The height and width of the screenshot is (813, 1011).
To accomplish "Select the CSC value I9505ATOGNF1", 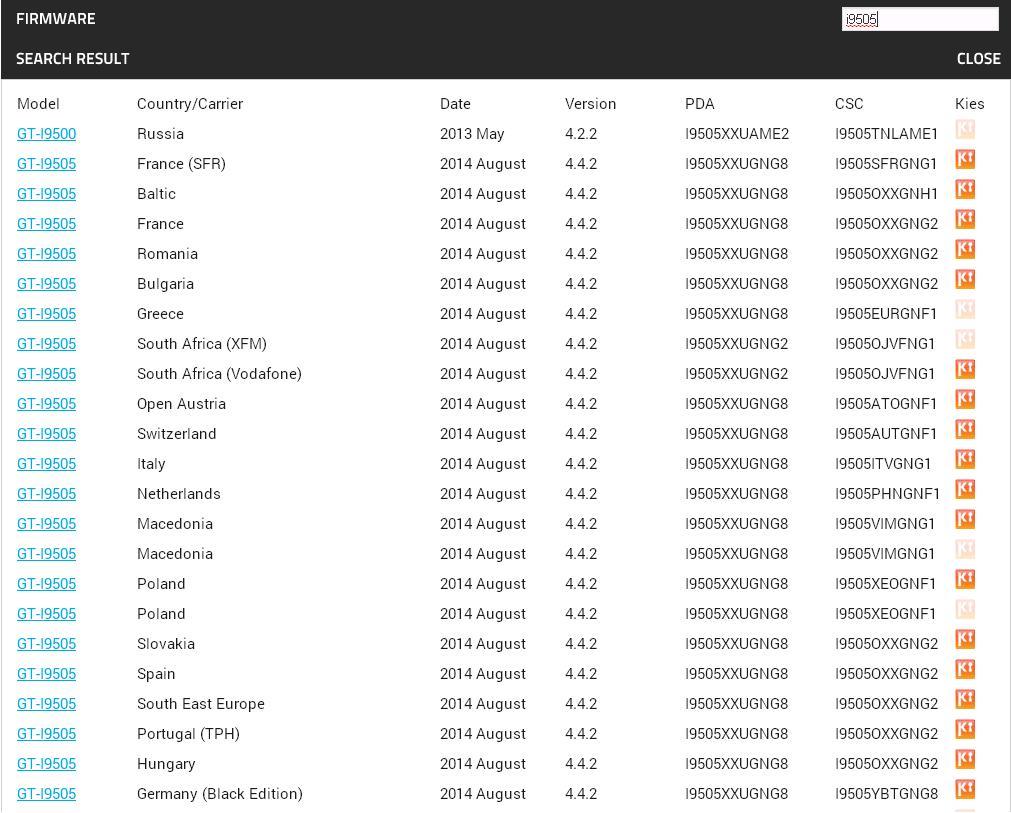I will [x=885, y=404].
